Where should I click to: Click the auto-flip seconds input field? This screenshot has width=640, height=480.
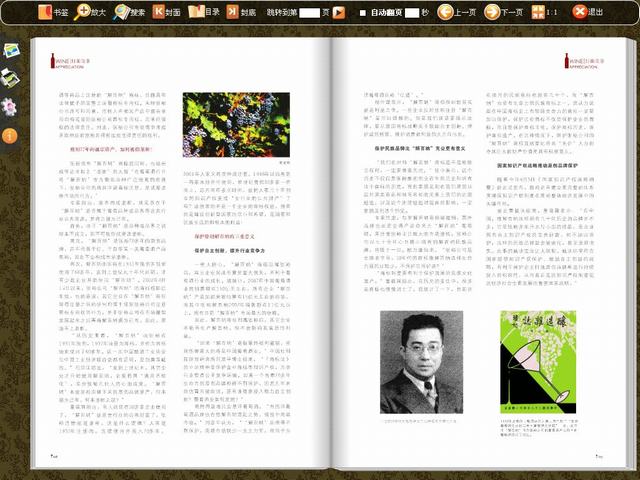pos(412,13)
